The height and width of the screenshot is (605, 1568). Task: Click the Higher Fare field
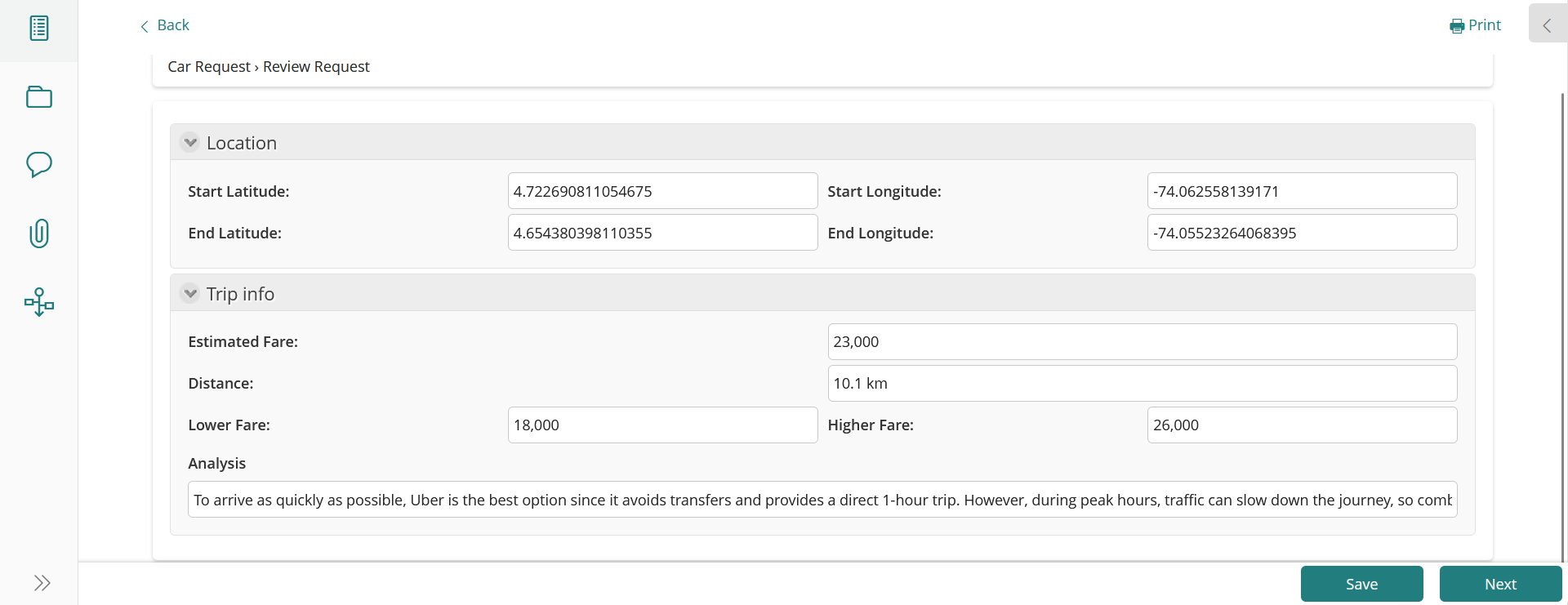click(x=1302, y=425)
